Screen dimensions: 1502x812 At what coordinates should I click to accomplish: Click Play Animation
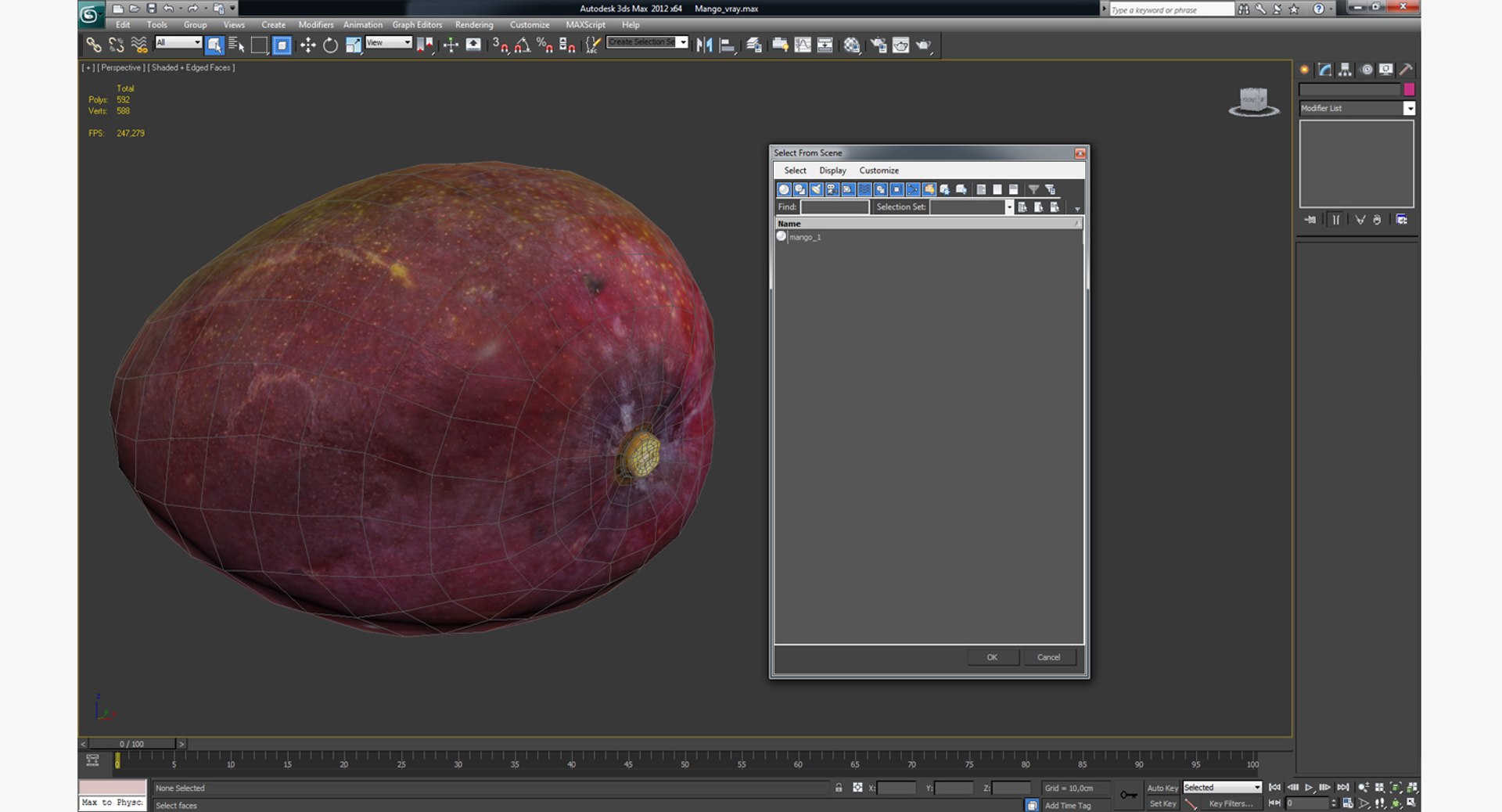[1309, 788]
